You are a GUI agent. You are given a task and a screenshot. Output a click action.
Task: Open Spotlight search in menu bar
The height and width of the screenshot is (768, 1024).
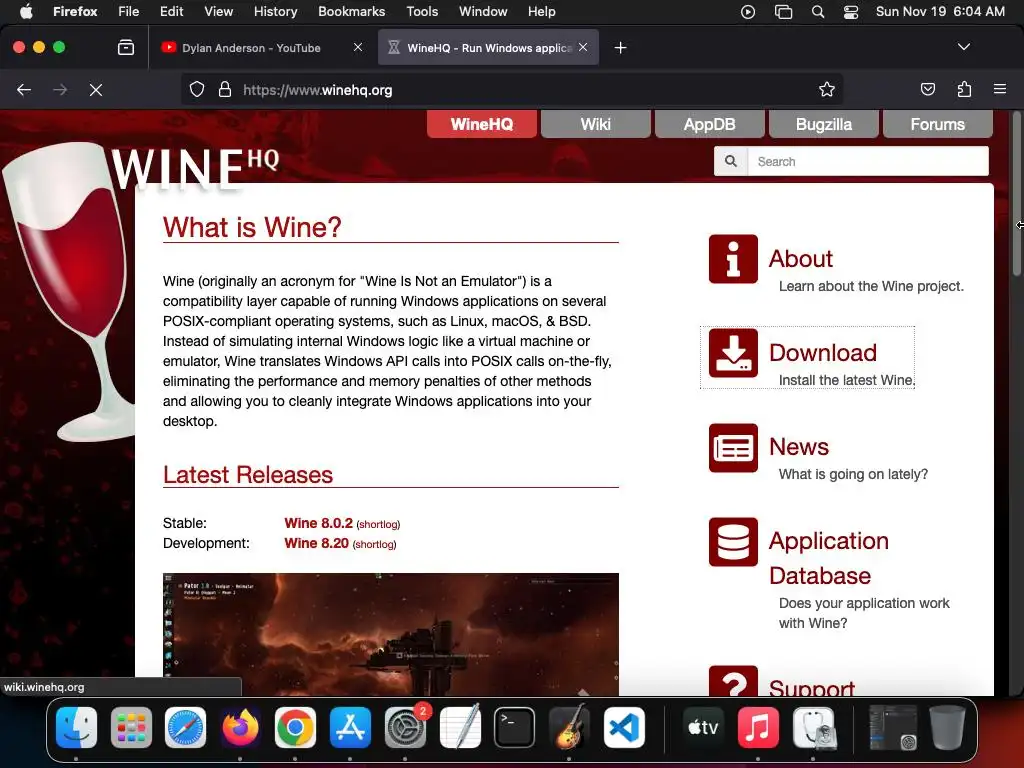tap(818, 12)
